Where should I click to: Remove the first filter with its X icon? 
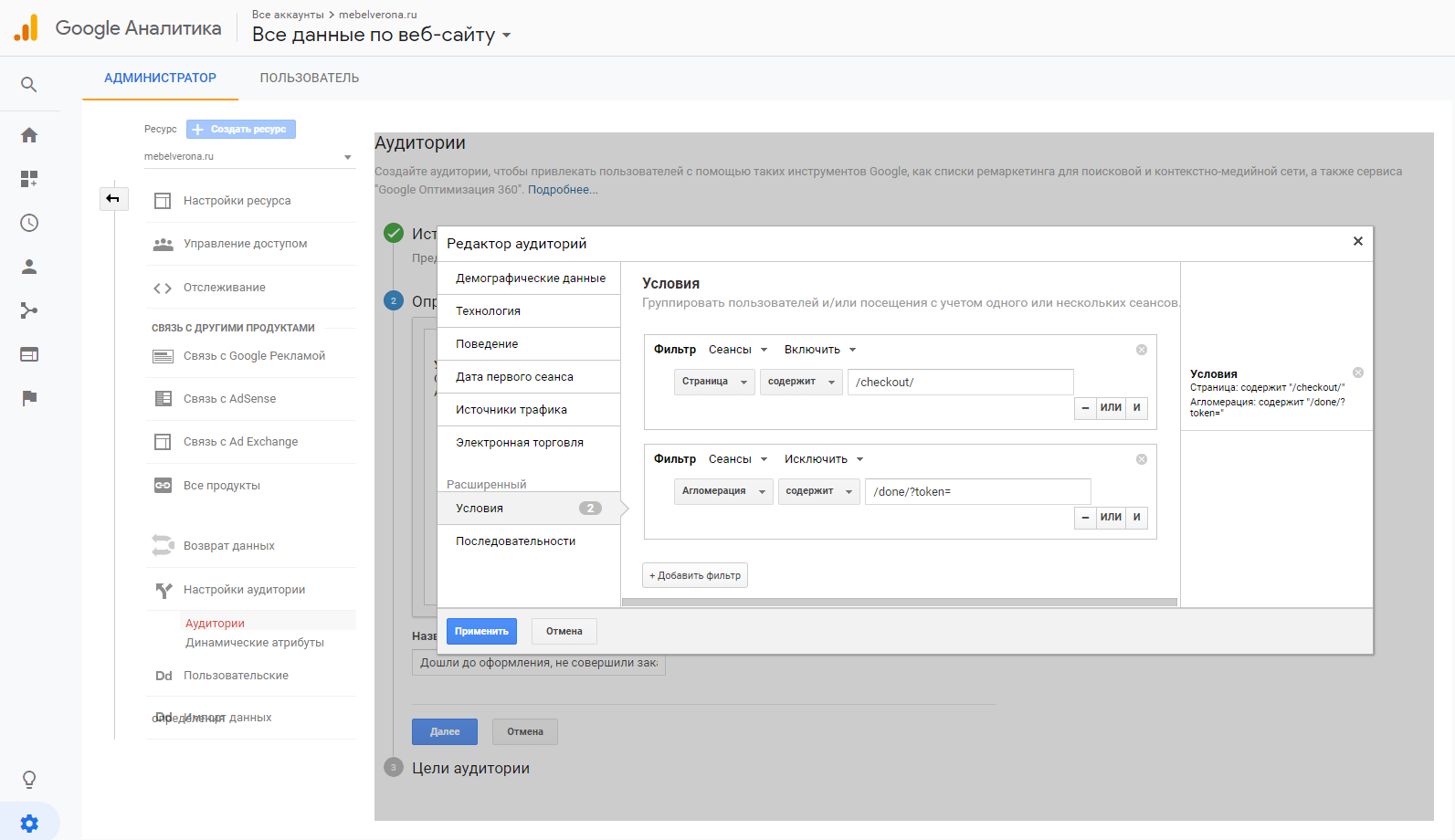tap(1141, 350)
